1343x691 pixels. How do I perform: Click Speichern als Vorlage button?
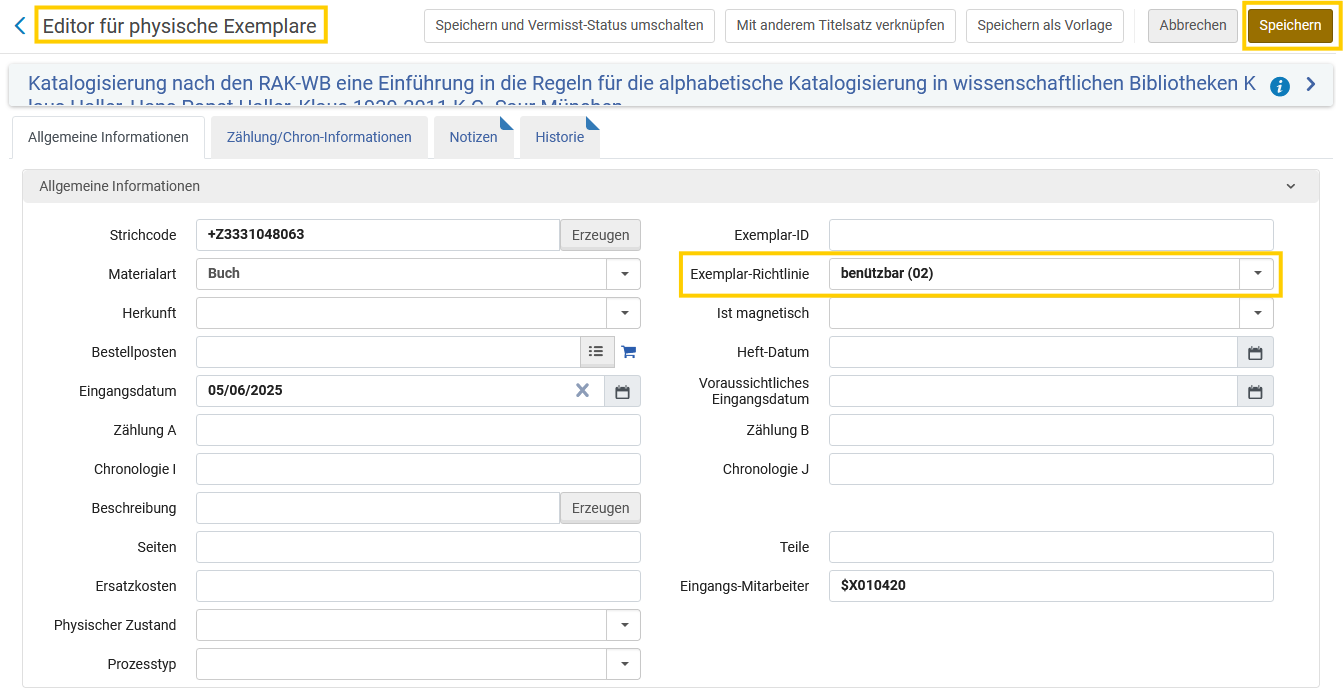pyautogui.click(x=1044, y=25)
